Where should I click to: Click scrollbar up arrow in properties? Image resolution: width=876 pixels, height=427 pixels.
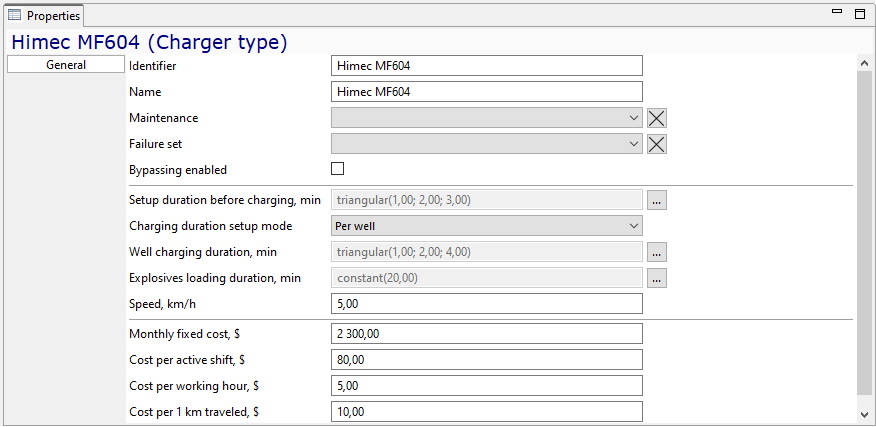pyautogui.click(x=864, y=63)
